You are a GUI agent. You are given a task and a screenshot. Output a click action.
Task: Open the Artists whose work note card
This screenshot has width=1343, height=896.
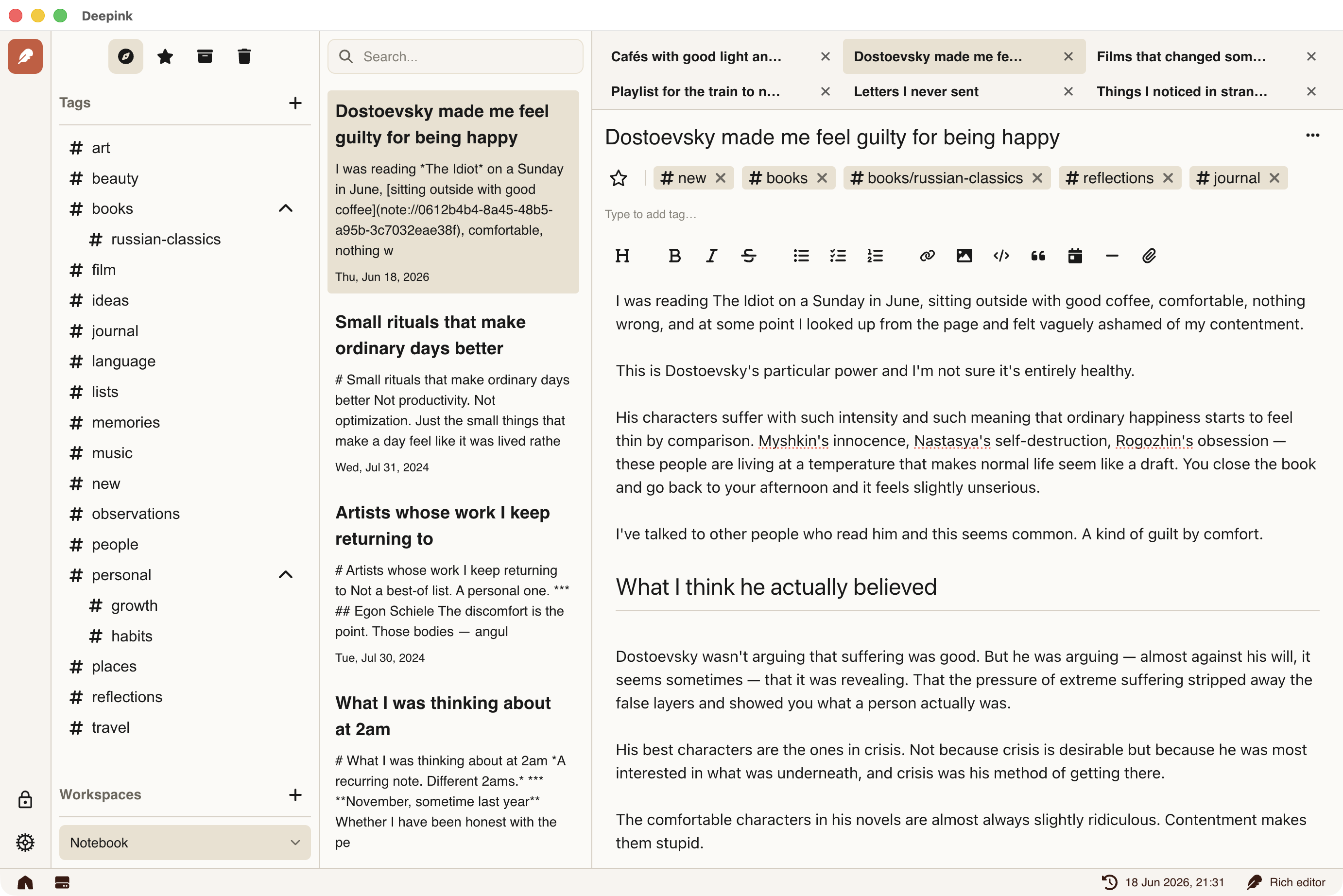tap(453, 583)
